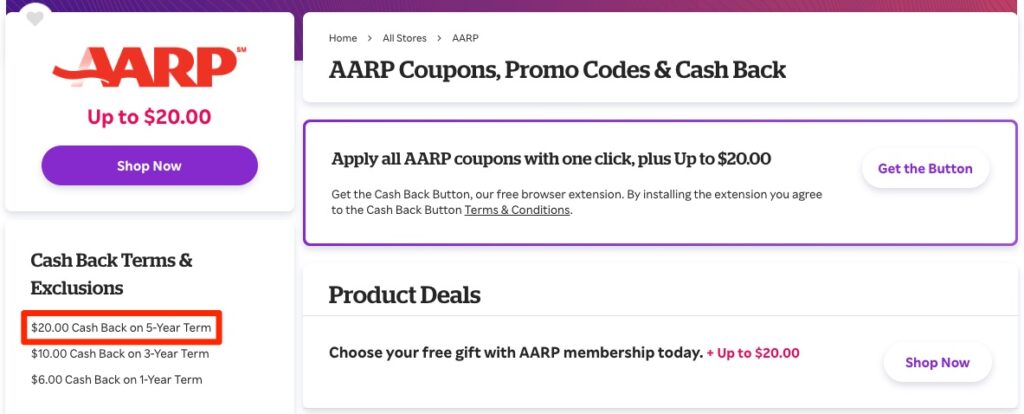Click the Get the Button button

coord(925,169)
